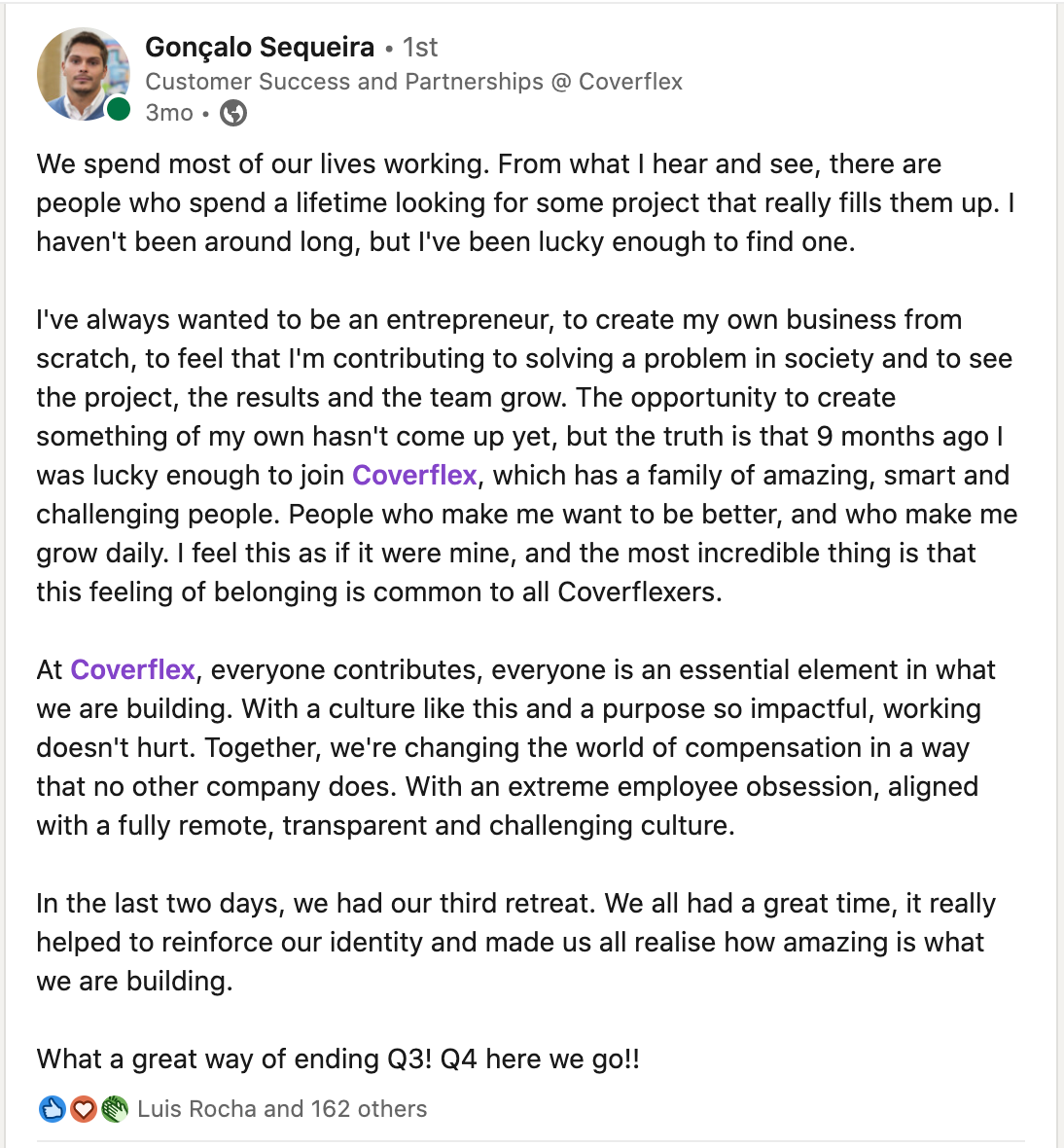The height and width of the screenshot is (1148, 1064).
Task: Click the sentence "We spend most of our lives working"
Action: [x=262, y=164]
